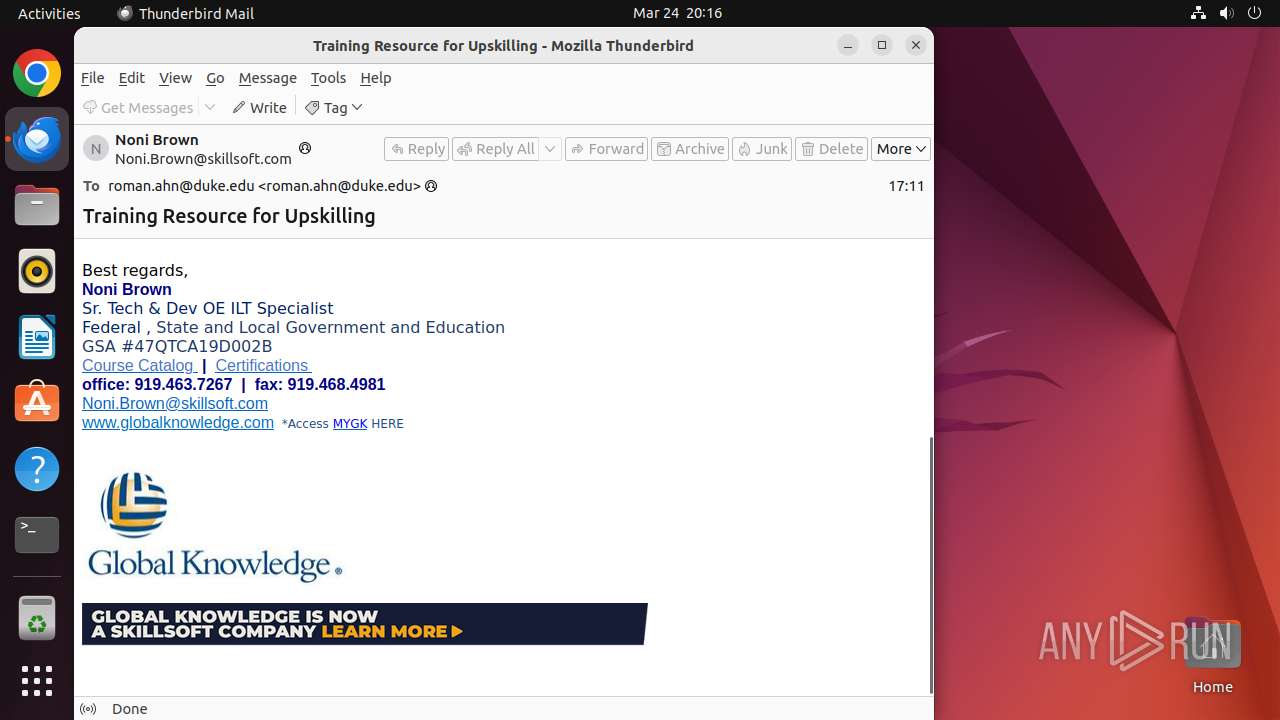Viewport: 1280px width, 720px height.
Task: Open the Go menu
Action: pos(215,78)
